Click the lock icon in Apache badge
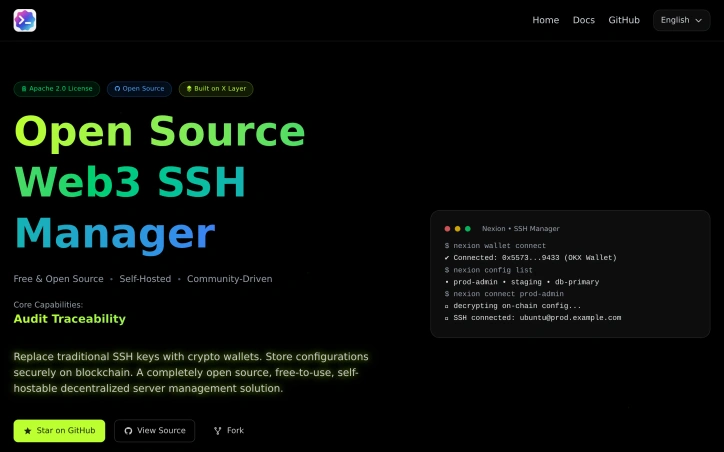This screenshot has height=452, width=724. [24, 89]
